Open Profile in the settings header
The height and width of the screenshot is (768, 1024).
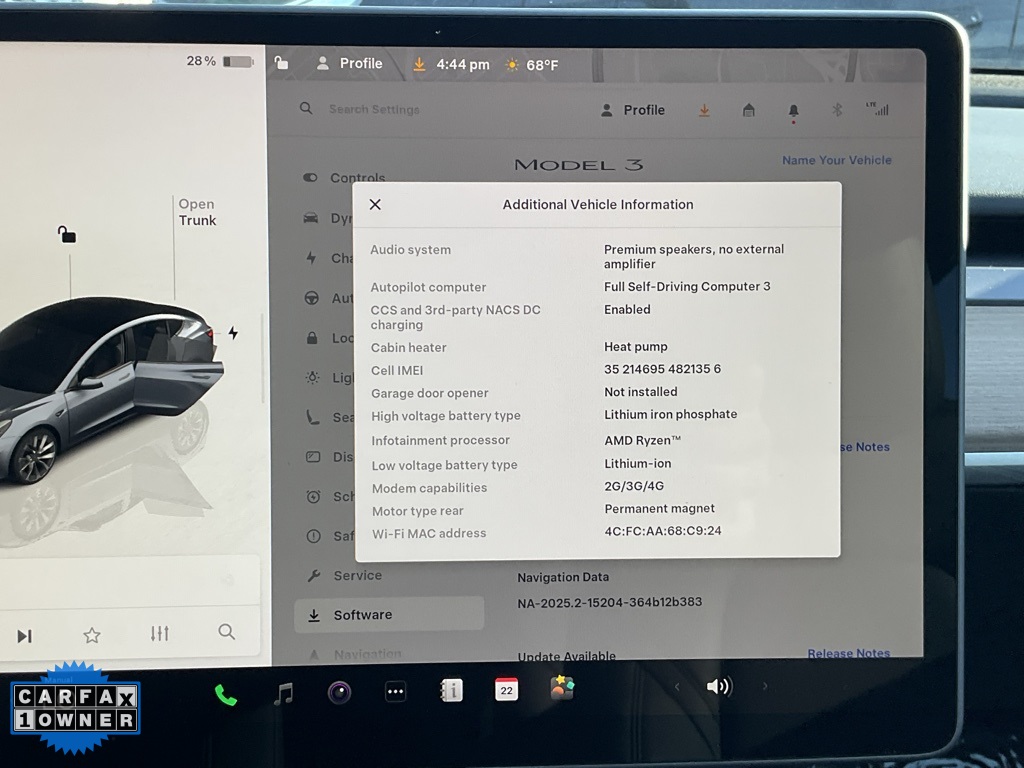tap(632, 110)
